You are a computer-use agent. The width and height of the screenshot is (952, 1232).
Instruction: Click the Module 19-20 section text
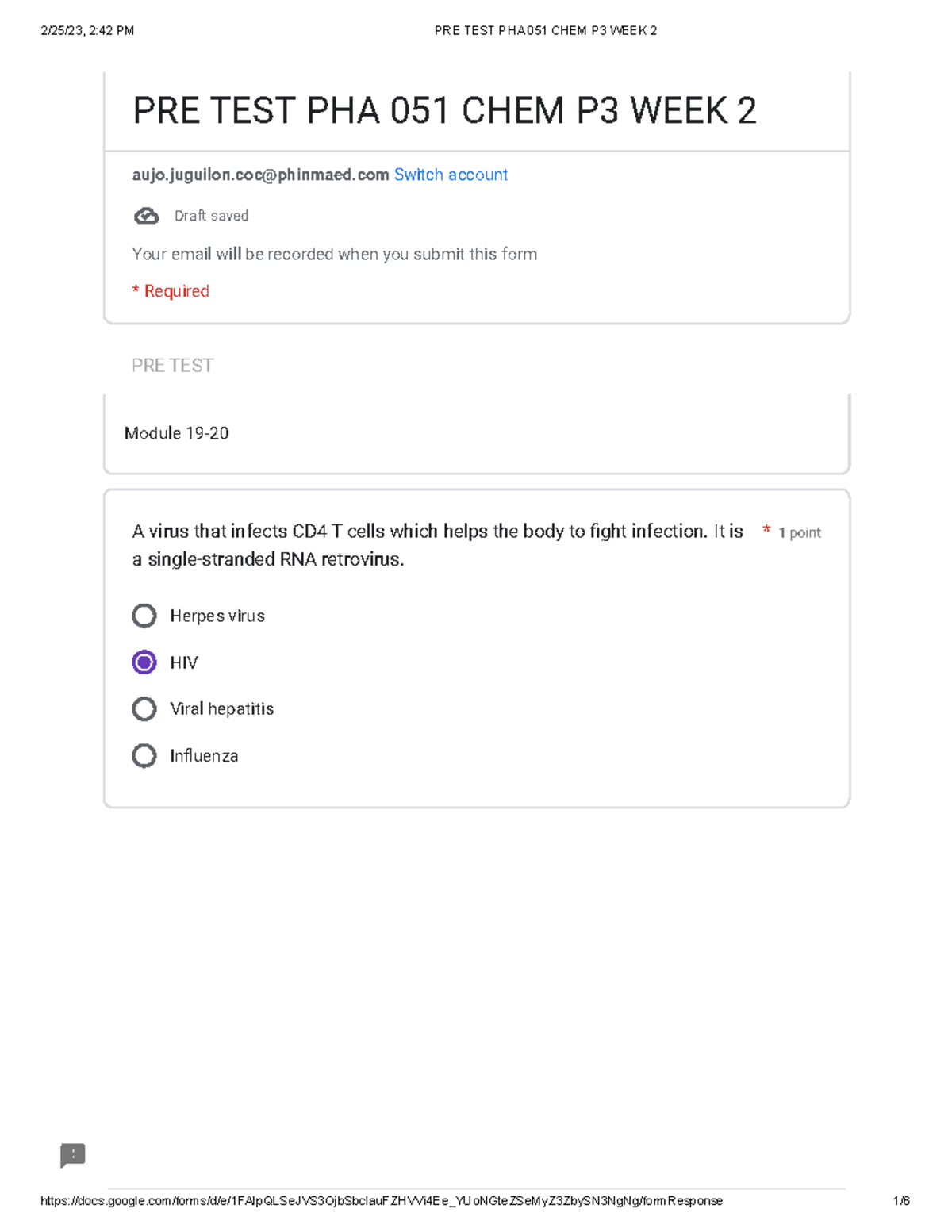pyautogui.click(x=176, y=433)
